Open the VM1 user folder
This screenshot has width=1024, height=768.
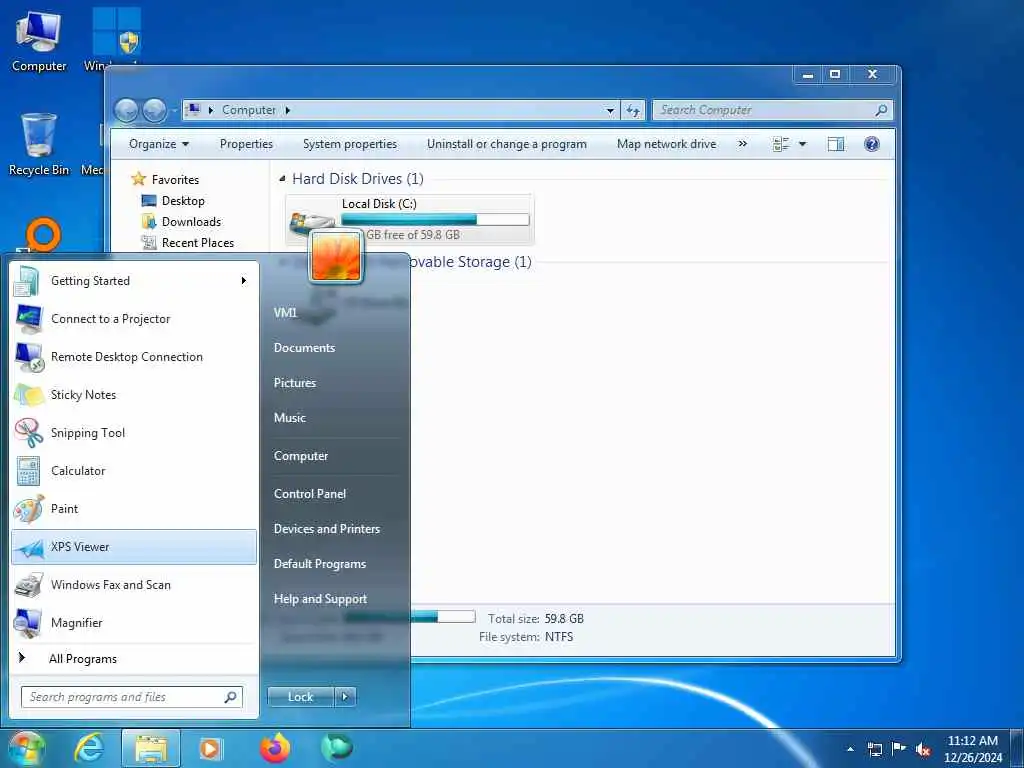pyautogui.click(x=285, y=313)
